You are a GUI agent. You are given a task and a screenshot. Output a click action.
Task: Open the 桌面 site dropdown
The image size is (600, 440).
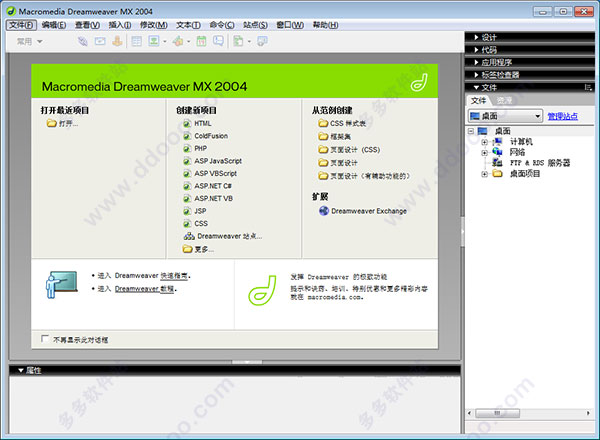pyautogui.click(x=505, y=116)
